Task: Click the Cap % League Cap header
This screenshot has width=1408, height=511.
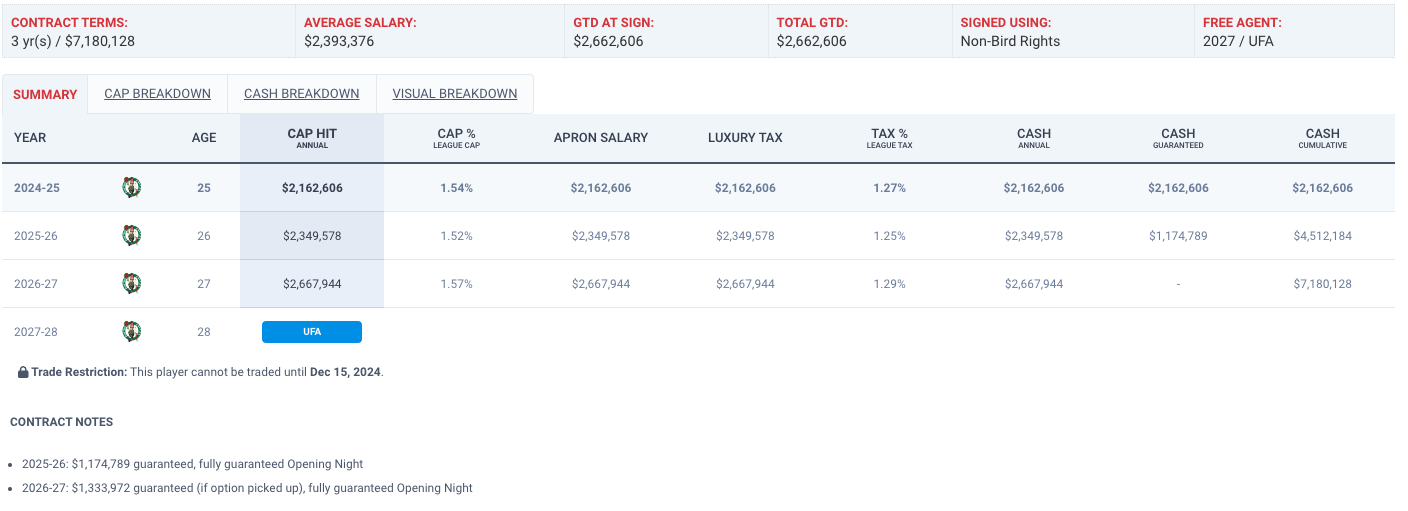Action: coord(456,138)
